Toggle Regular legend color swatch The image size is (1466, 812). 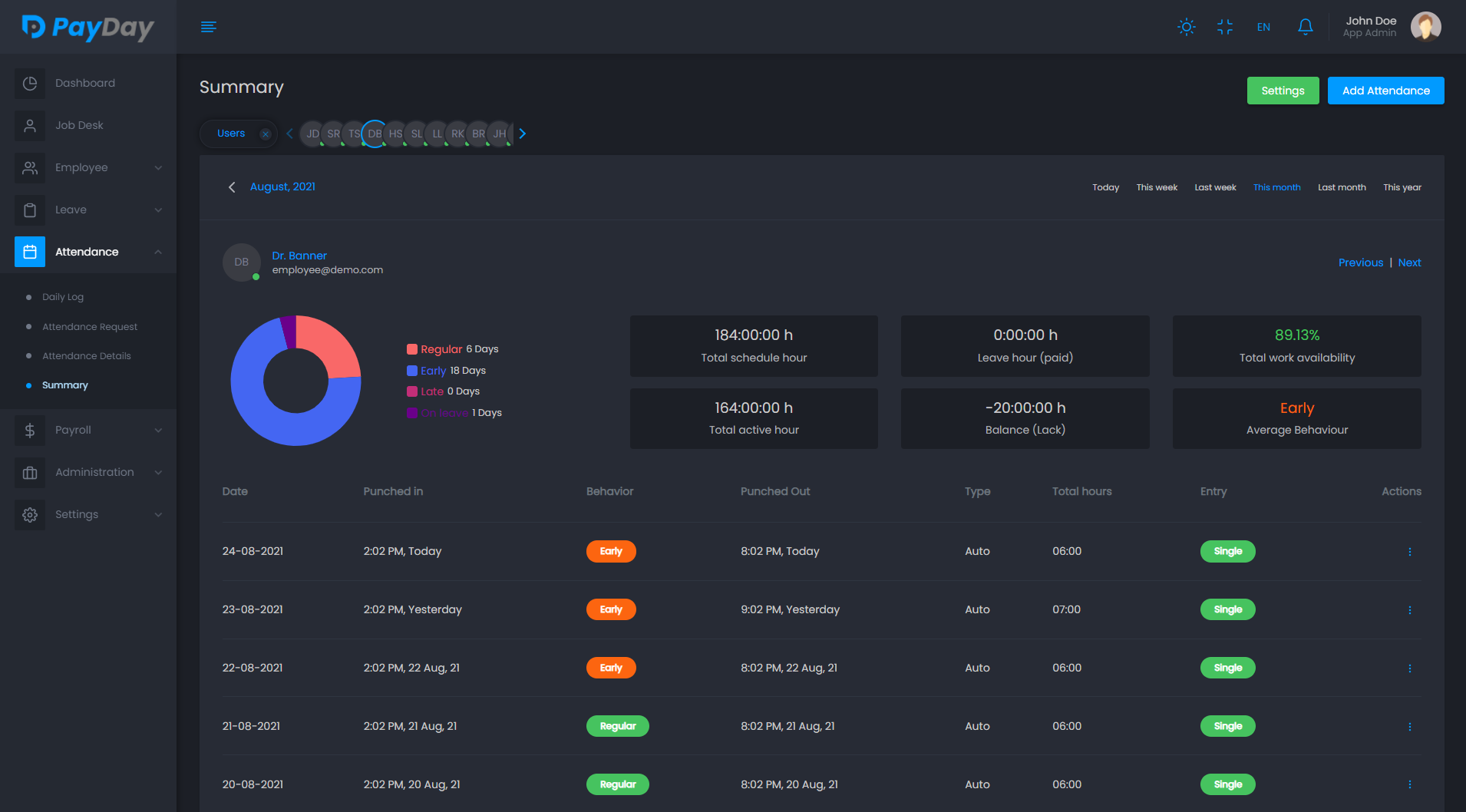412,349
